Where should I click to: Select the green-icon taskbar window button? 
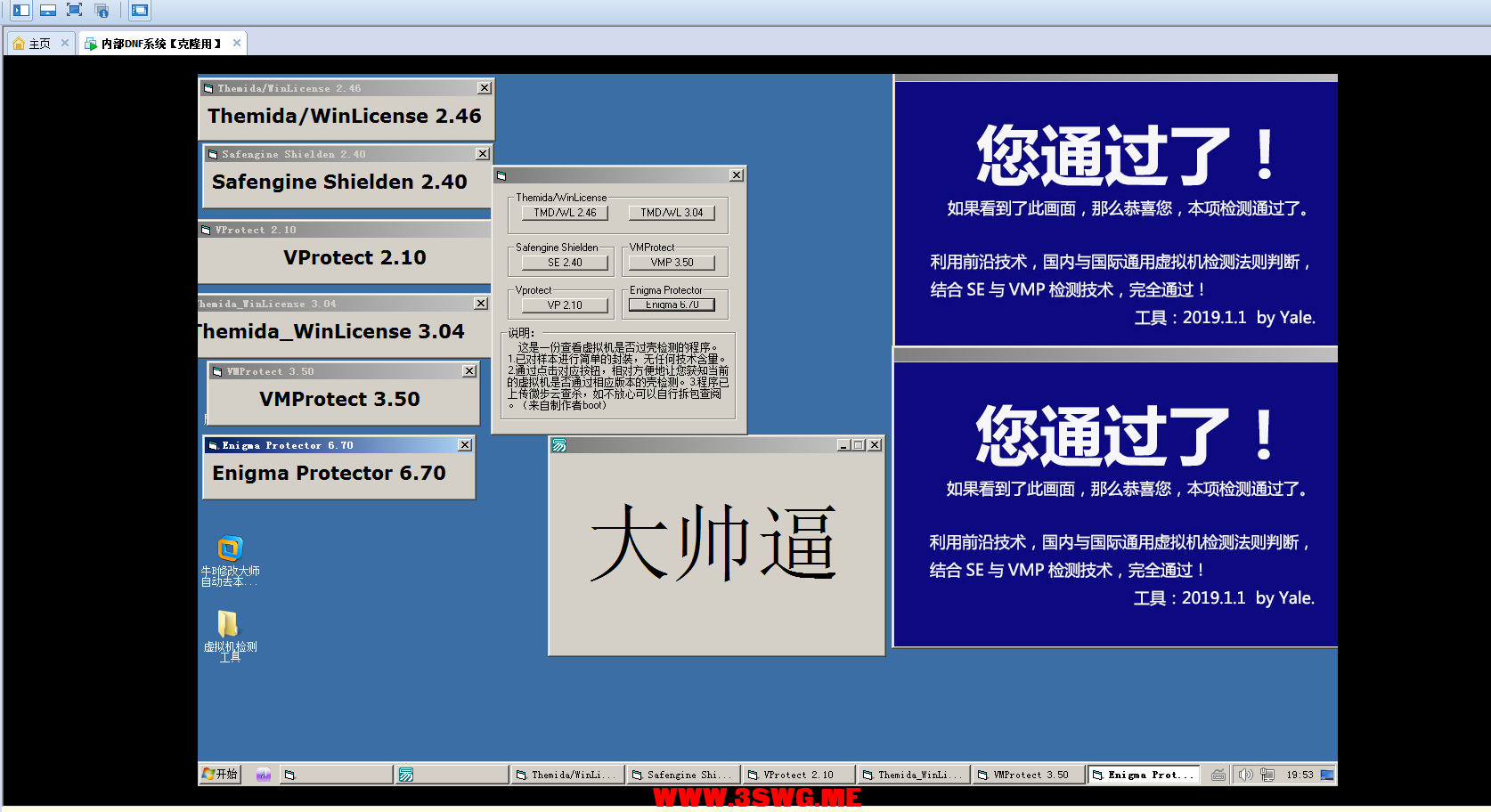(452, 775)
